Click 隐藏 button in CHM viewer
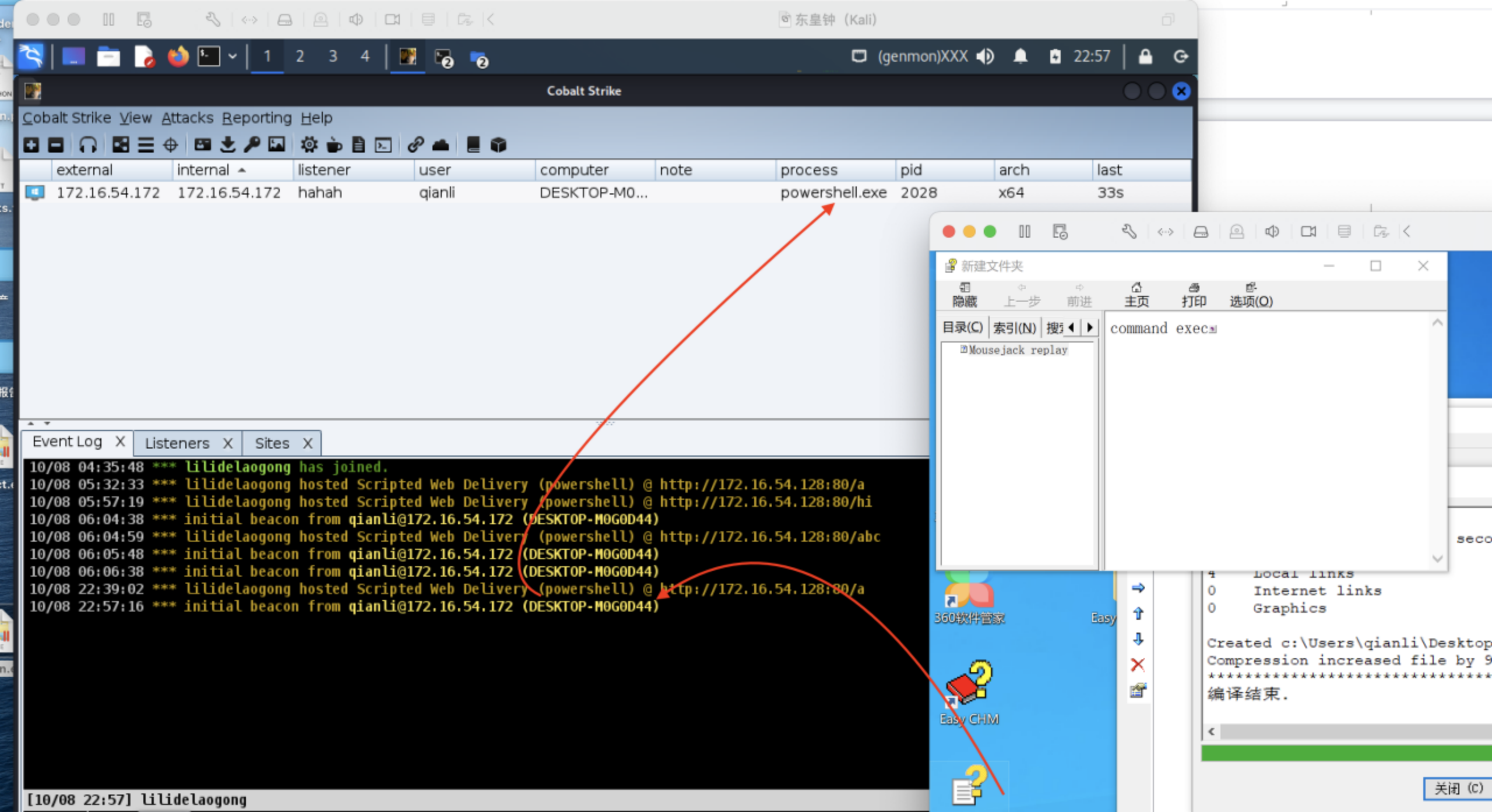Viewport: 1492px width, 812px height. point(965,295)
